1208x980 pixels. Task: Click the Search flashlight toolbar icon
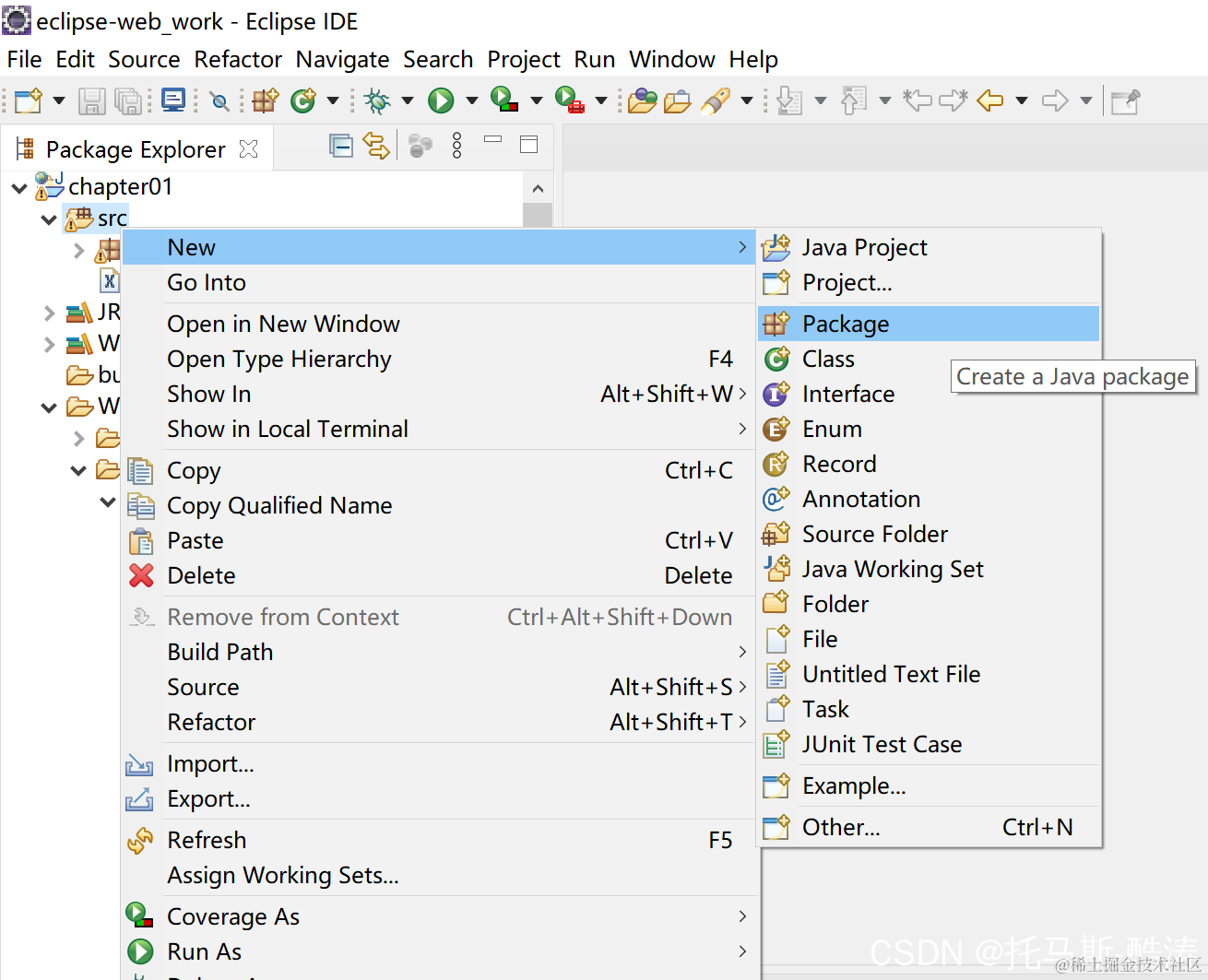pyautogui.click(x=716, y=100)
